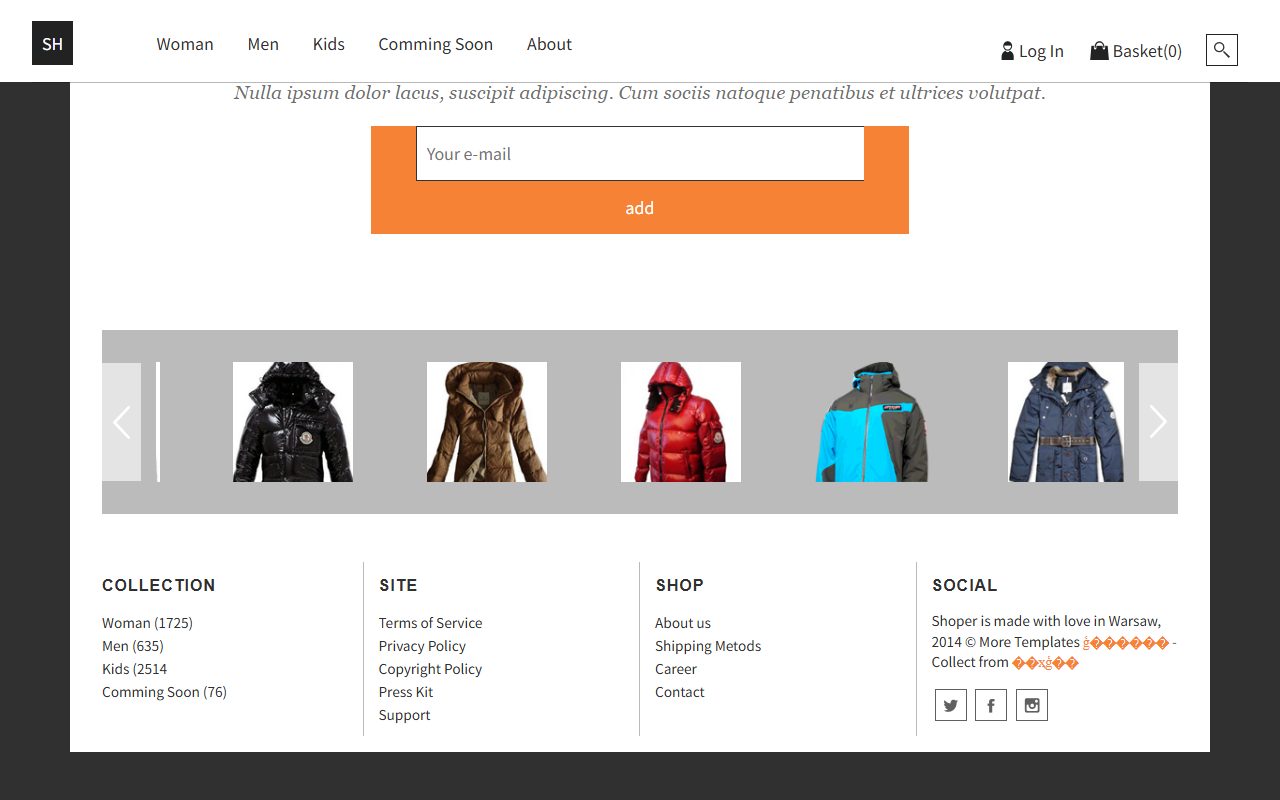Open the Twitter social icon

click(951, 705)
